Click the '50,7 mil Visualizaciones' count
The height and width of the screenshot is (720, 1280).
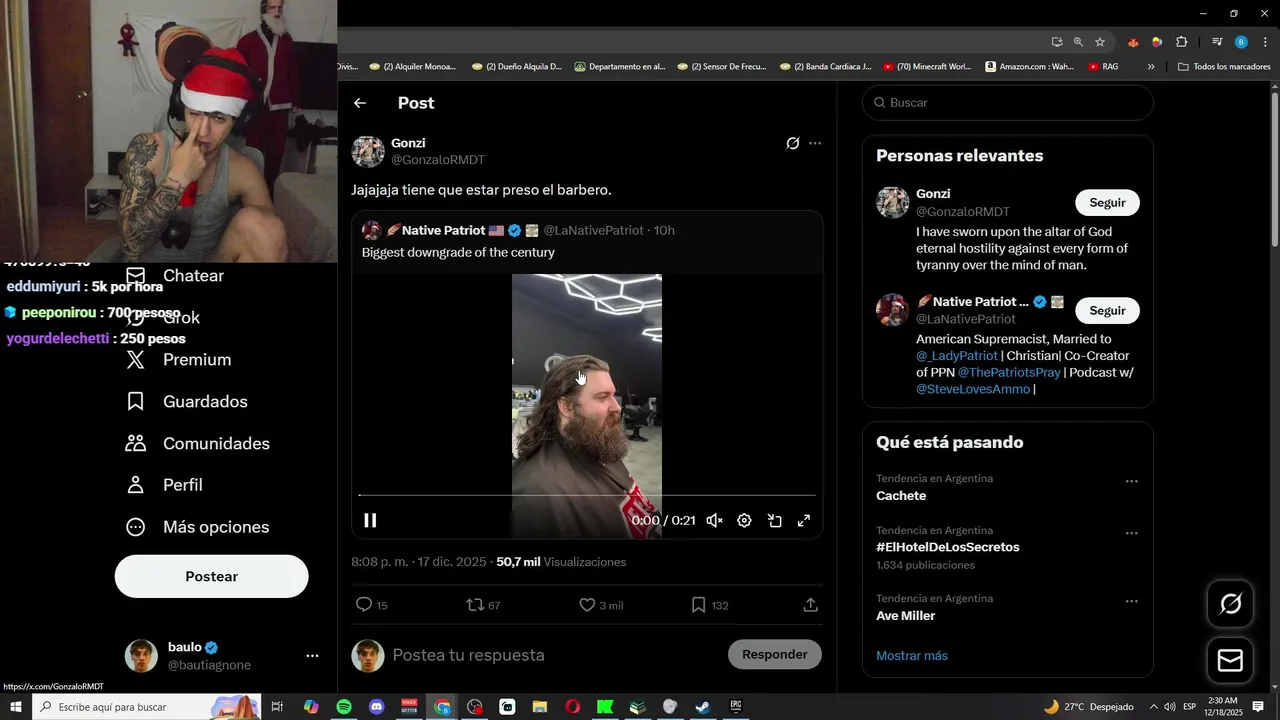561,562
